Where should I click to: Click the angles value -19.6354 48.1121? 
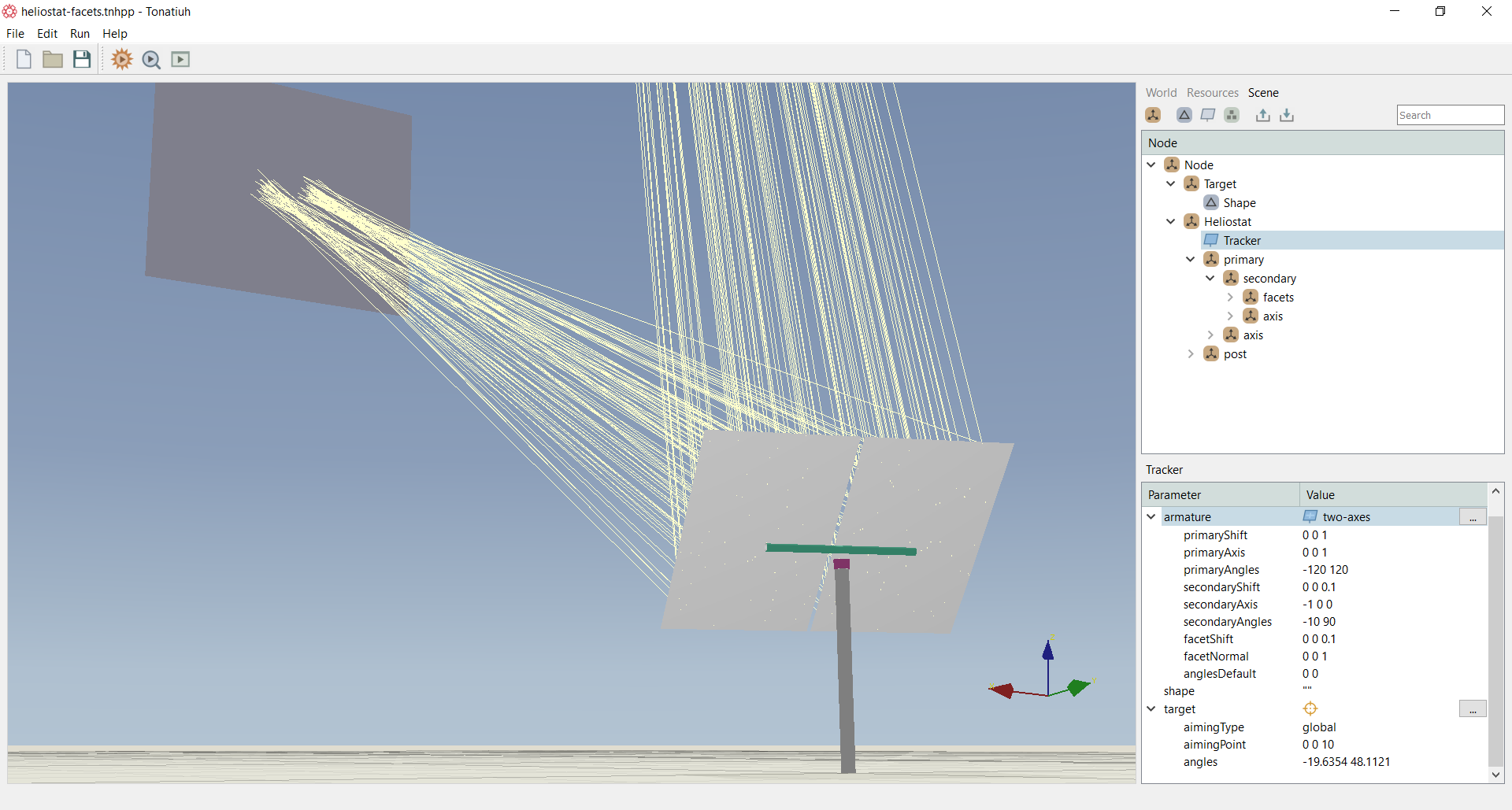[x=1347, y=762]
